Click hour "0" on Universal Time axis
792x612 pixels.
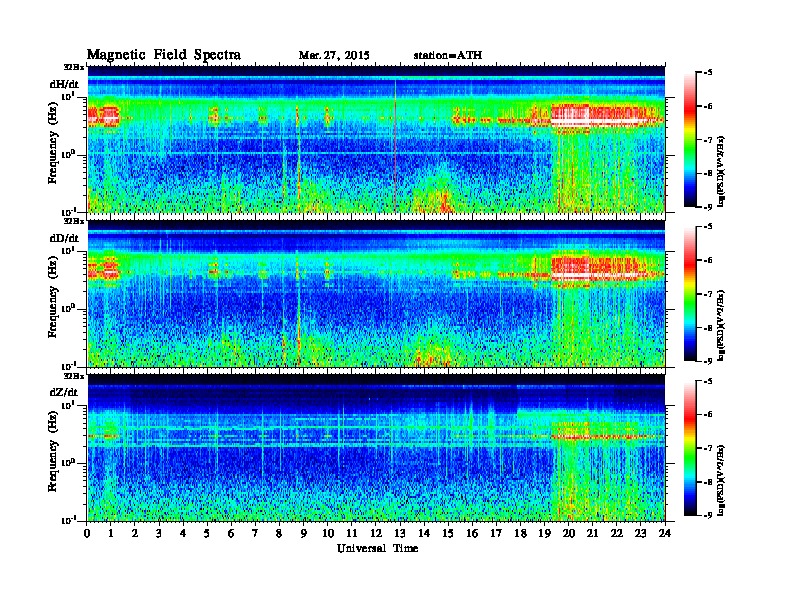87,534
